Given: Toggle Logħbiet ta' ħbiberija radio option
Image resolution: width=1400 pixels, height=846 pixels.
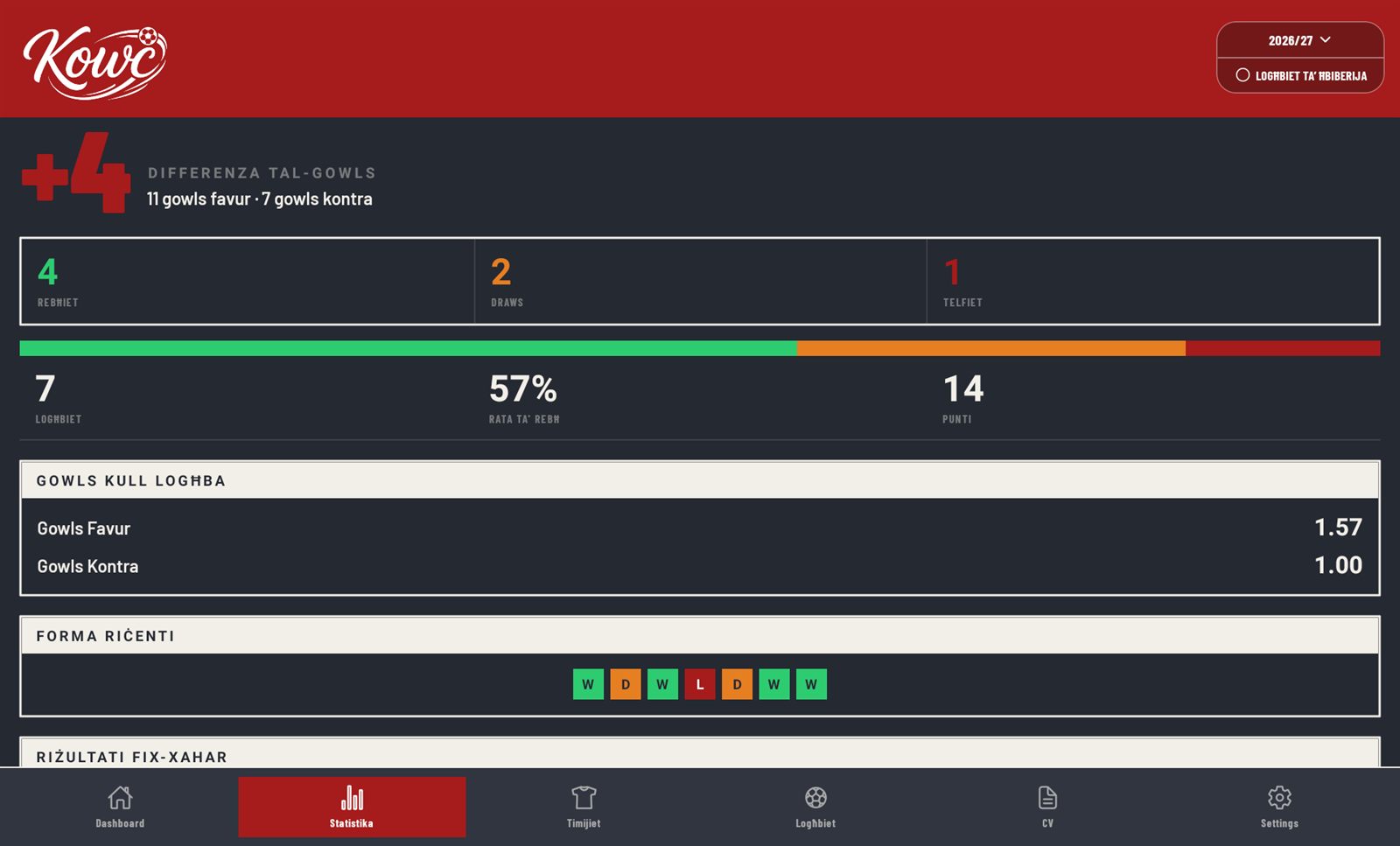Looking at the screenshot, I should pyautogui.click(x=1300, y=75).
